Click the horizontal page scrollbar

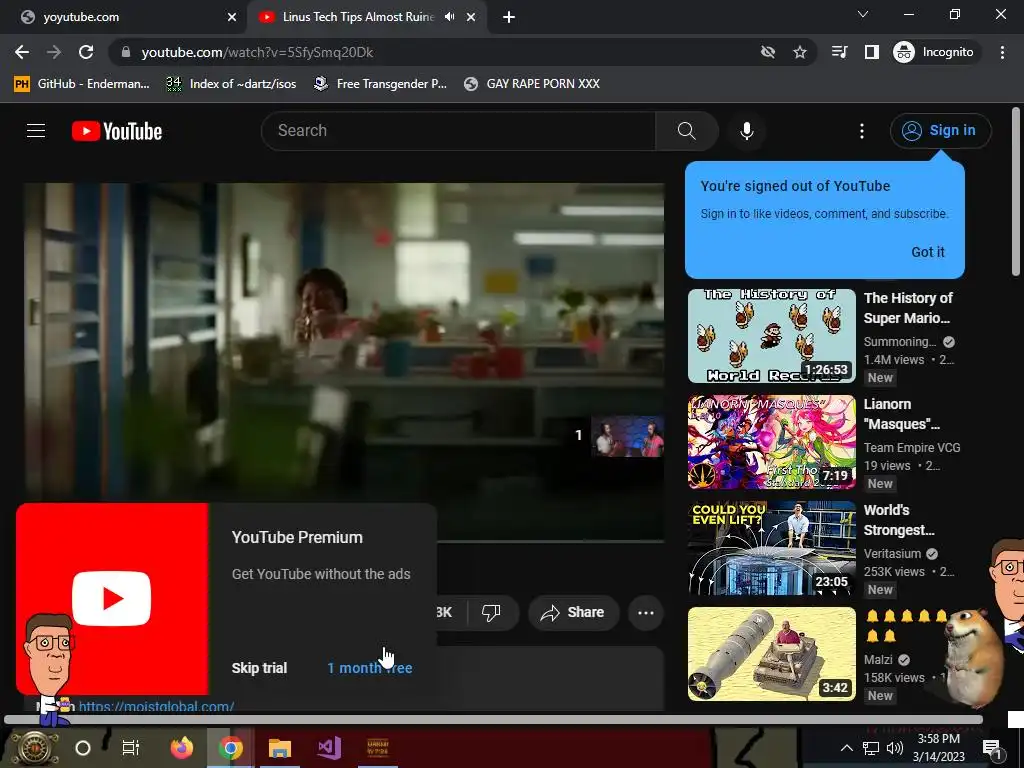493,719
